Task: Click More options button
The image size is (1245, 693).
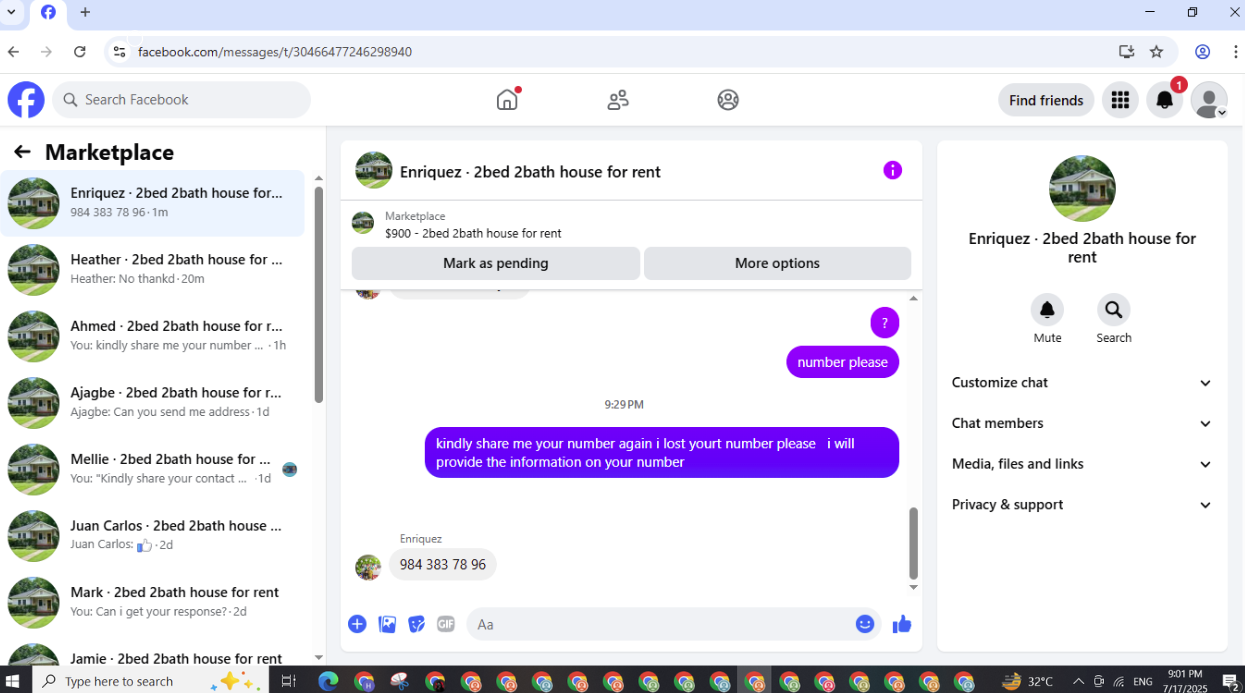Action: (777, 263)
